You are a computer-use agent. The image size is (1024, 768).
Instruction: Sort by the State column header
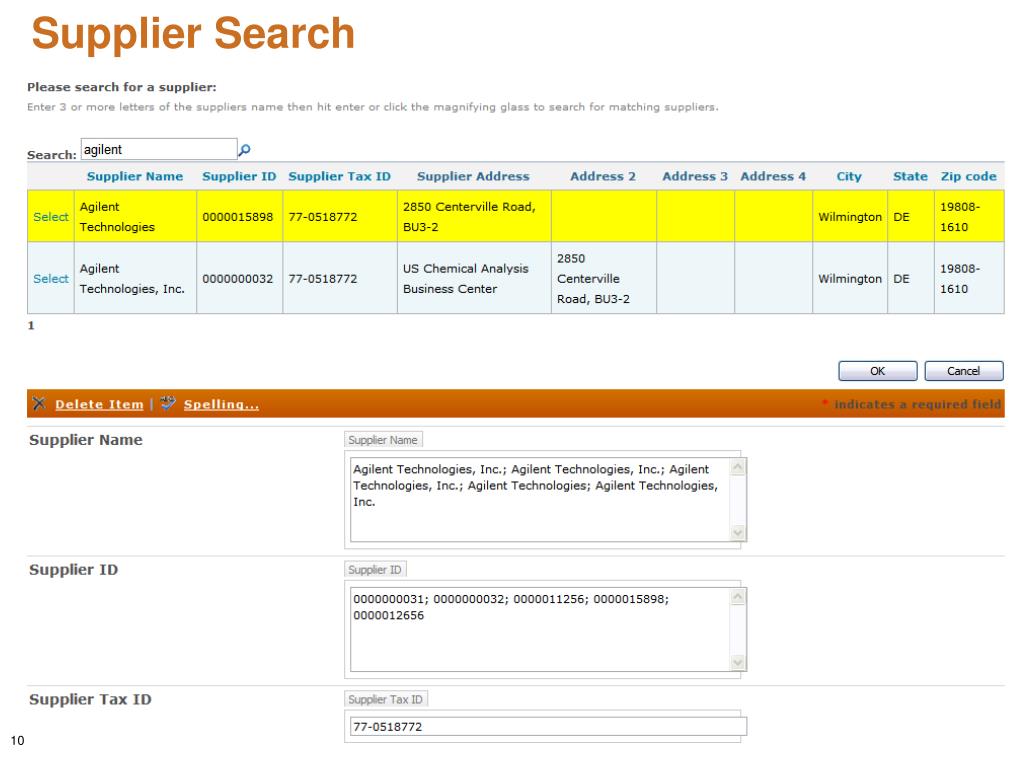910,176
